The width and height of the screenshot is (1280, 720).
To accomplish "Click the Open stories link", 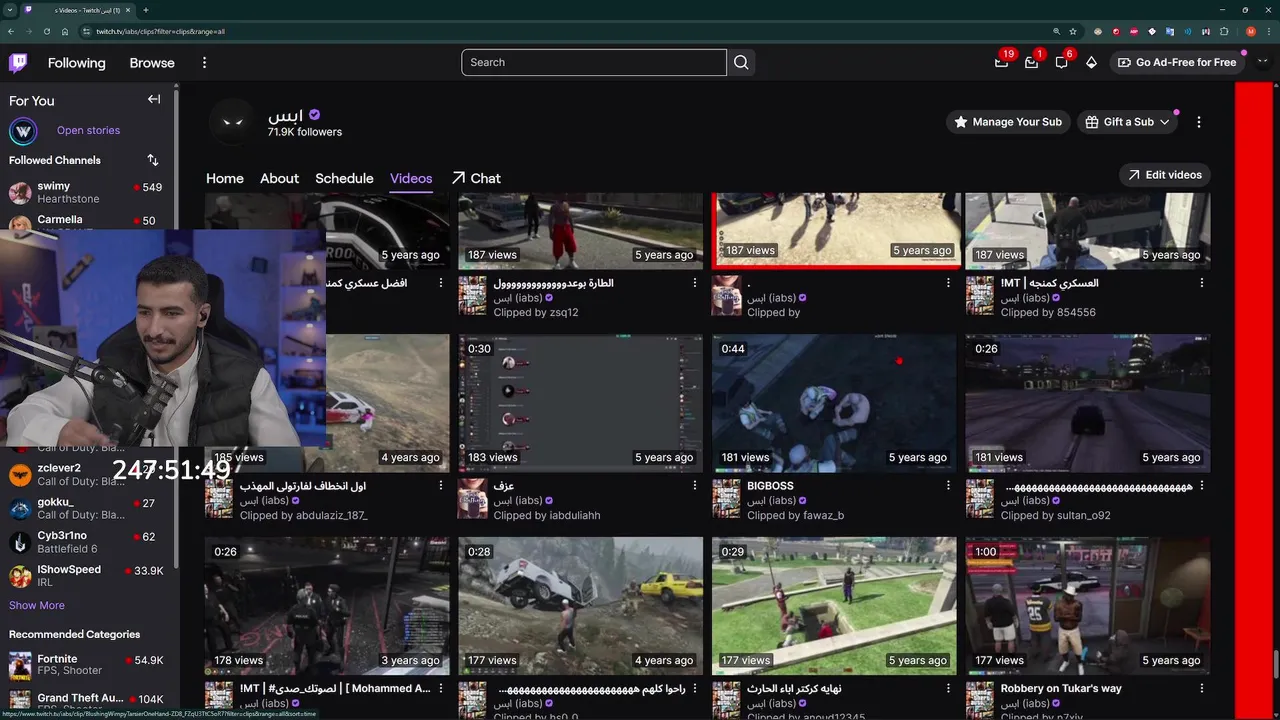I will pyautogui.click(x=88, y=130).
